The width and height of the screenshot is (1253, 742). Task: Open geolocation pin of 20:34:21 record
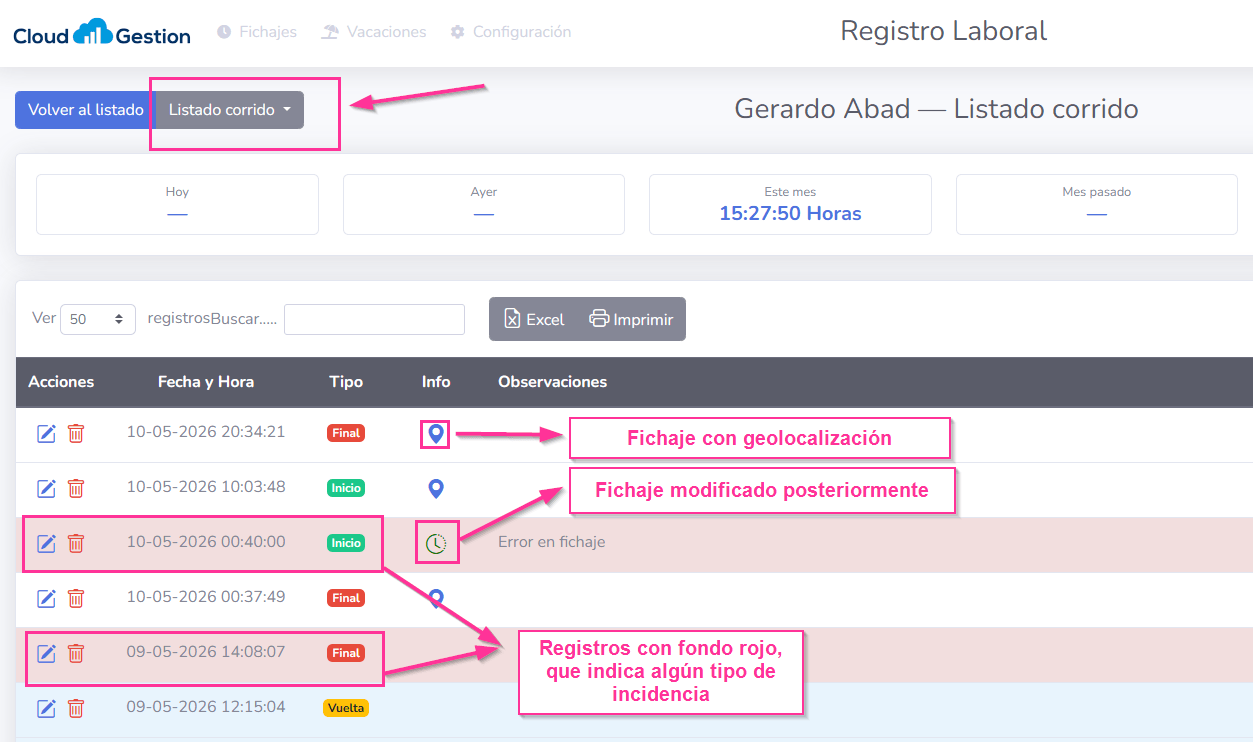[x=436, y=434]
